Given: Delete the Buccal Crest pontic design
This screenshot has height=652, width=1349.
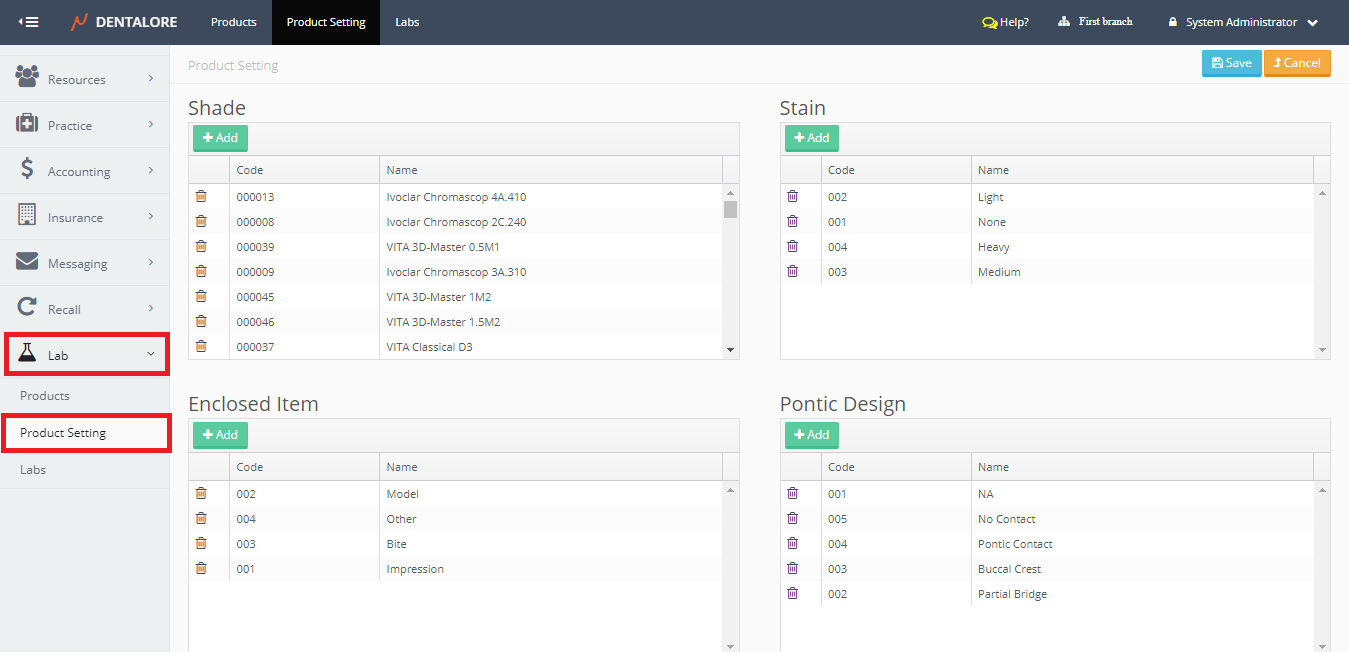Looking at the screenshot, I should click(x=793, y=569).
